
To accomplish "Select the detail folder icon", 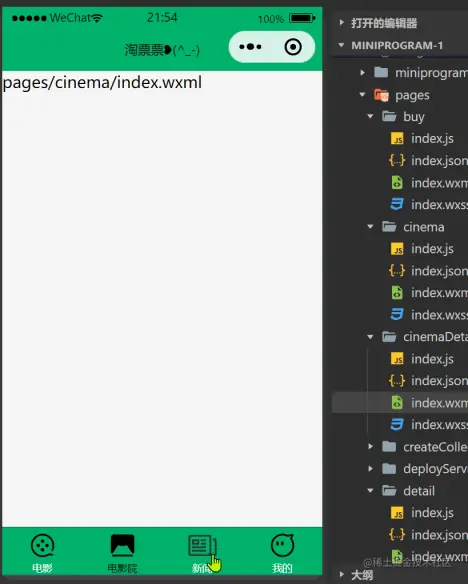I will [389, 491].
